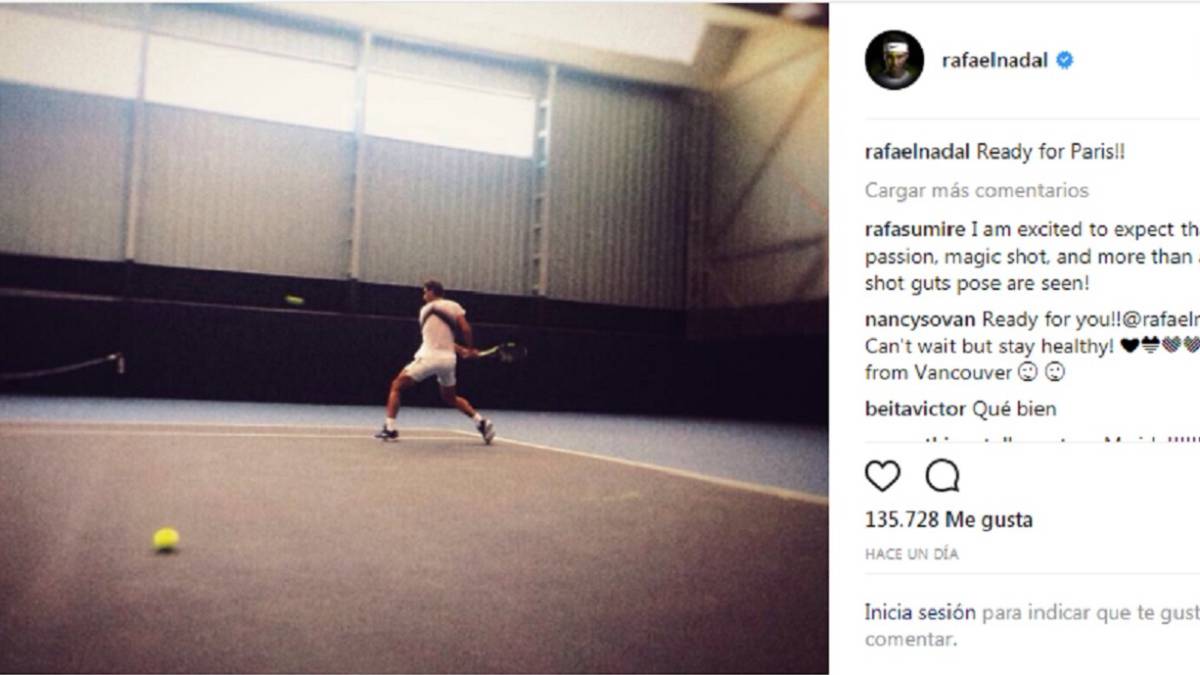This screenshot has width=1200, height=675.
Task: Click the tennis practice photo
Action: coord(414,338)
